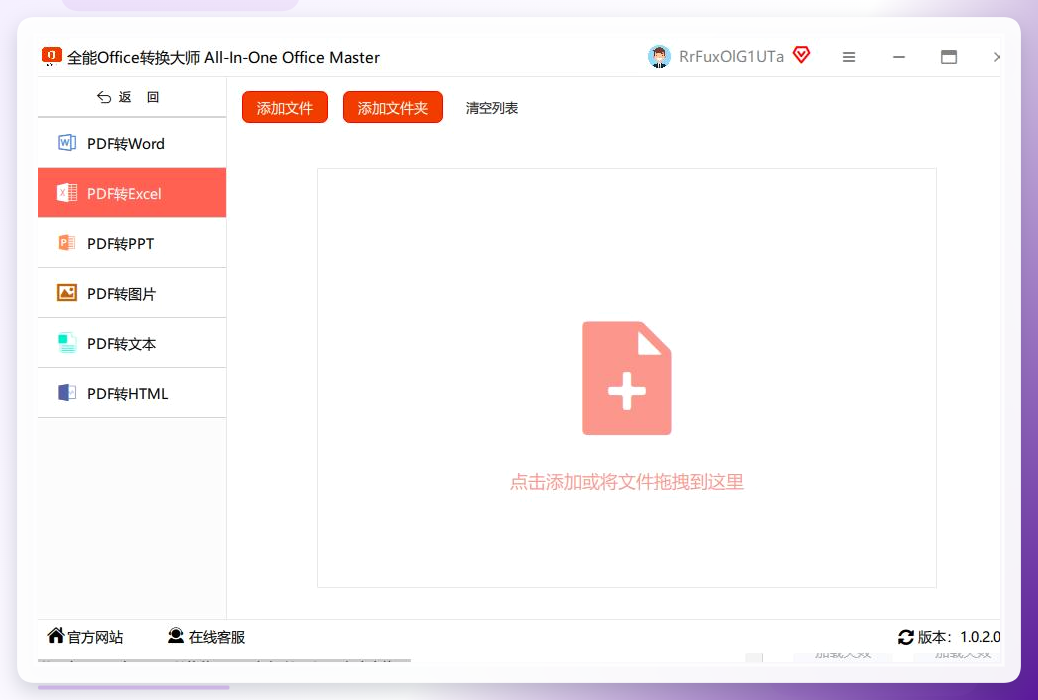This screenshot has width=1038, height=700.
Task: Click the 点击添加或将文件拖拽到这里 hint text
Action: pos(626,482)
